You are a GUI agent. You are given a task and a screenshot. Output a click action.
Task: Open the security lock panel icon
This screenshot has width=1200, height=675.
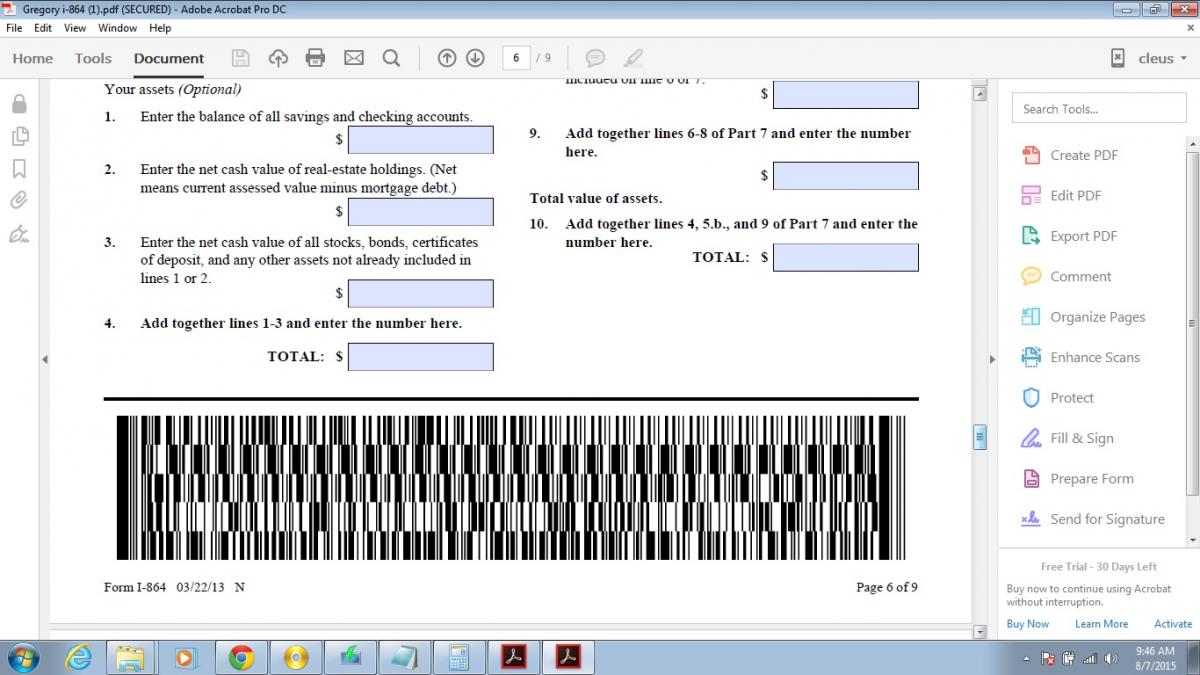tap(19, 103)
